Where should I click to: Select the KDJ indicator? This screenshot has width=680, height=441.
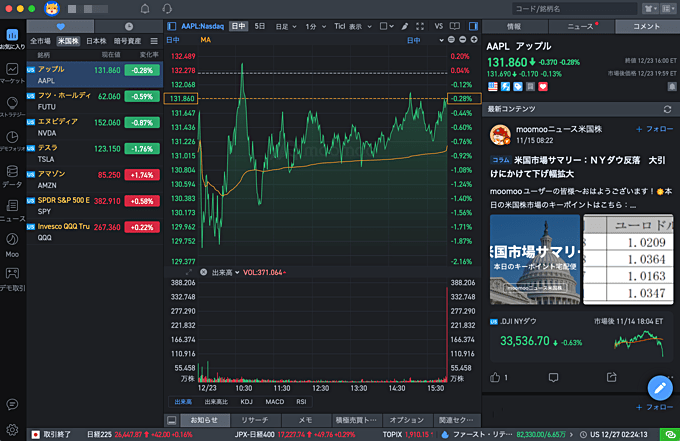246,402
